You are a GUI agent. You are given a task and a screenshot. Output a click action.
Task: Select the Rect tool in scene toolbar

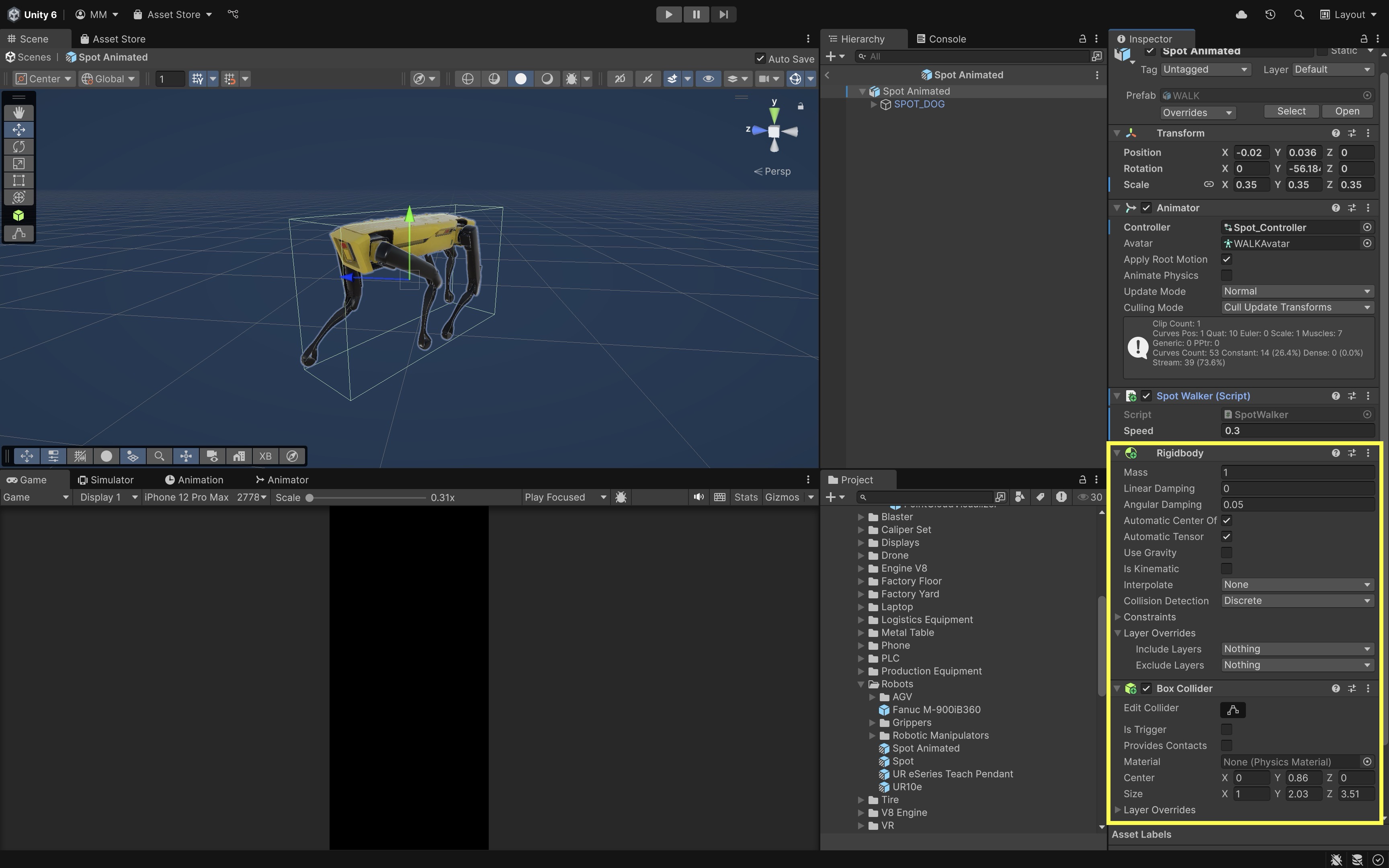tap(18, 180)
